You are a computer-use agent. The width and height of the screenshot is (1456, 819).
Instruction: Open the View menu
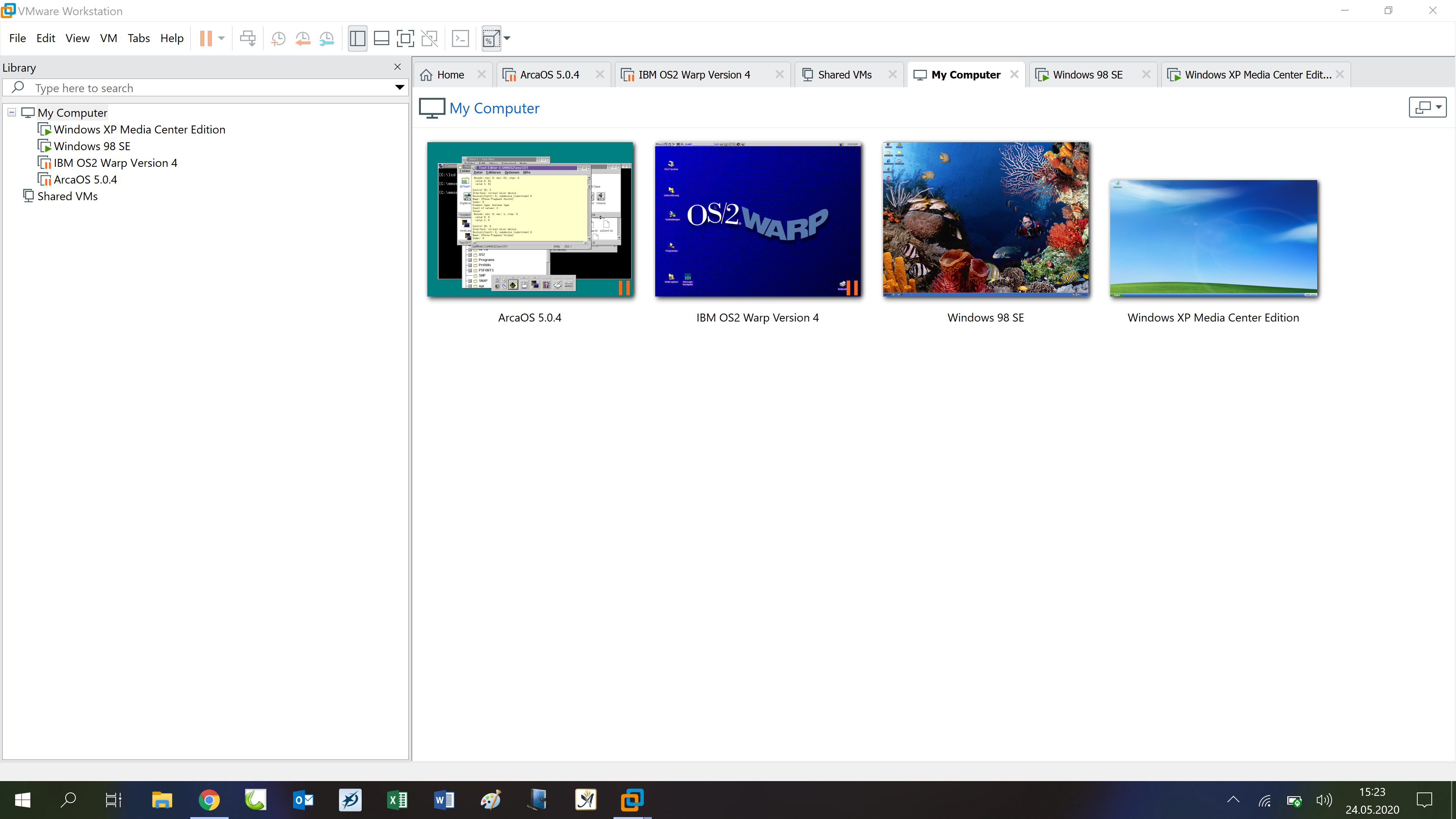[x=77, y=38]
